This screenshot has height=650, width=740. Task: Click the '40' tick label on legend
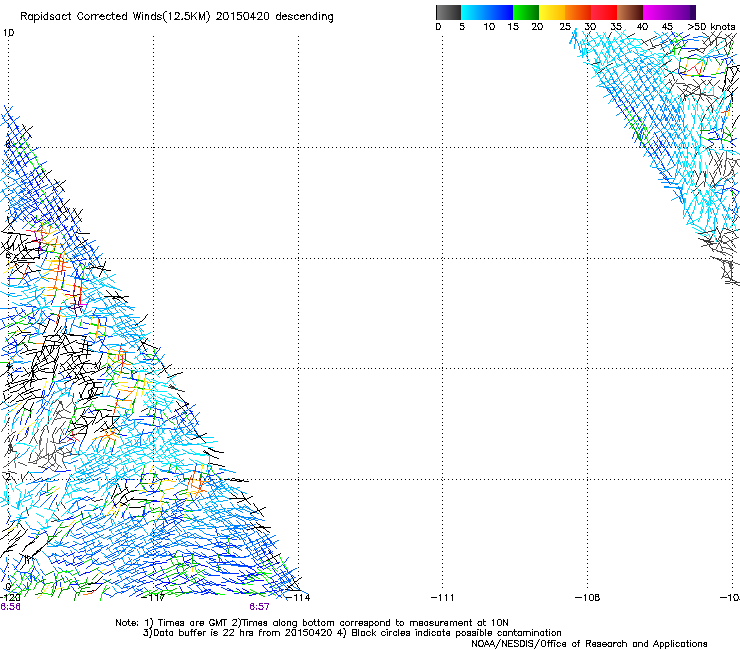[642, 27]
